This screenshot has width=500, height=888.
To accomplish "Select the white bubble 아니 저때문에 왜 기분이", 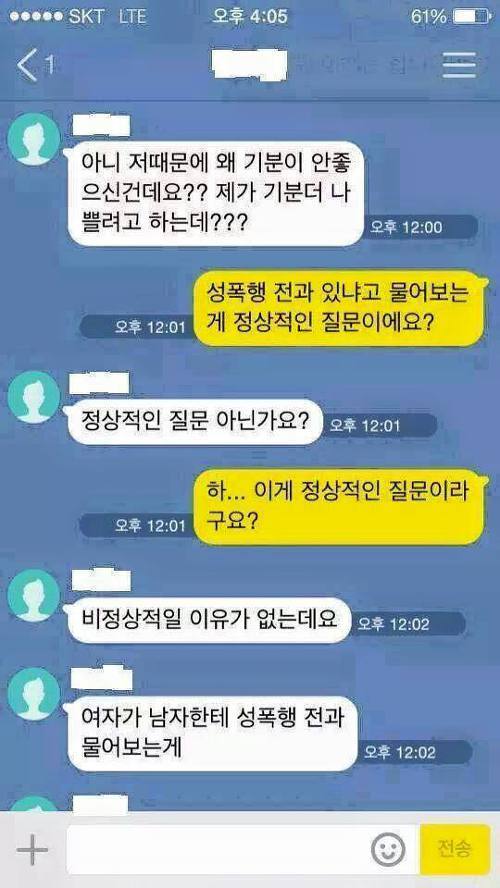I will pyautogui.click(x=215, y=194).
